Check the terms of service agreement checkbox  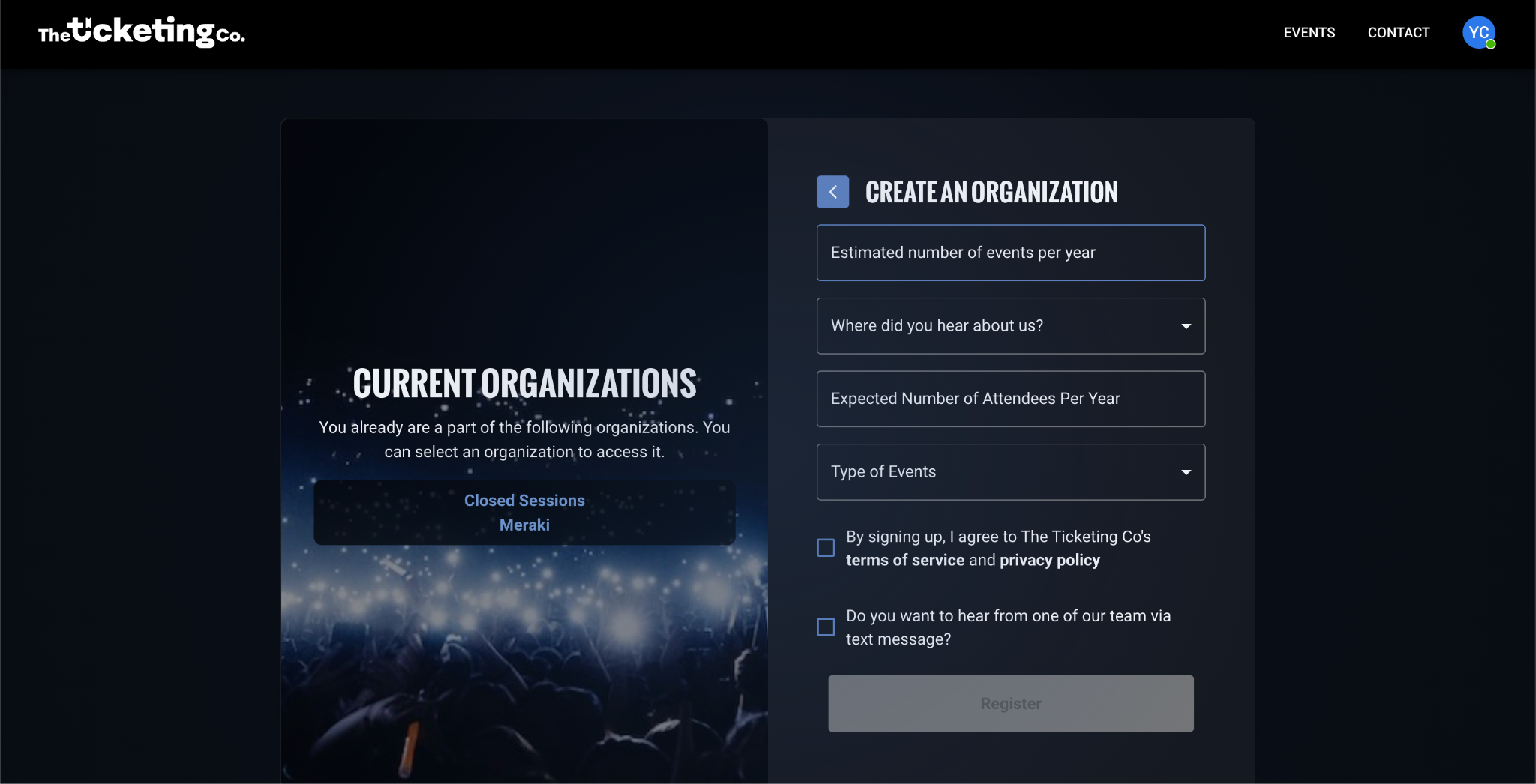coord(826,548)
